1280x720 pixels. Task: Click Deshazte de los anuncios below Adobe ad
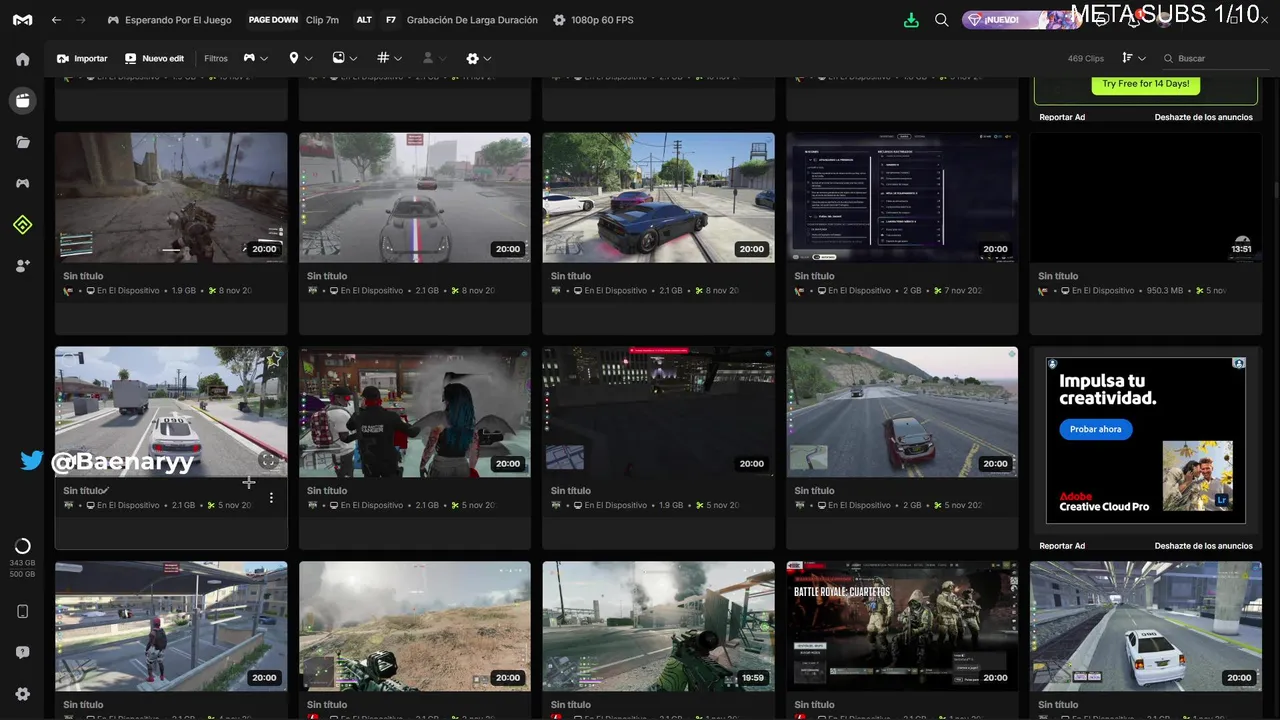[x=1203, y=546]
